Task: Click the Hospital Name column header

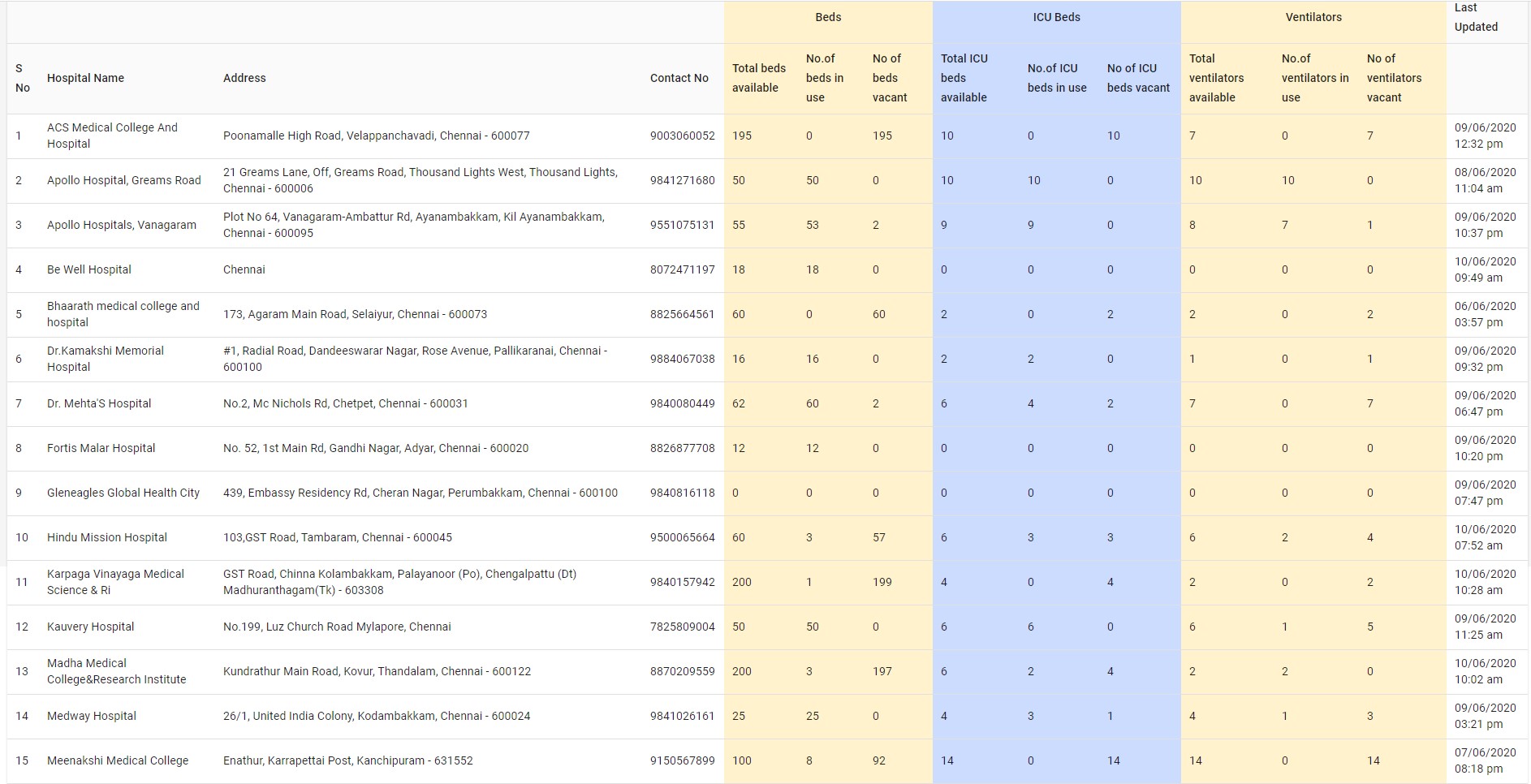Action: [x=85, y=78]
